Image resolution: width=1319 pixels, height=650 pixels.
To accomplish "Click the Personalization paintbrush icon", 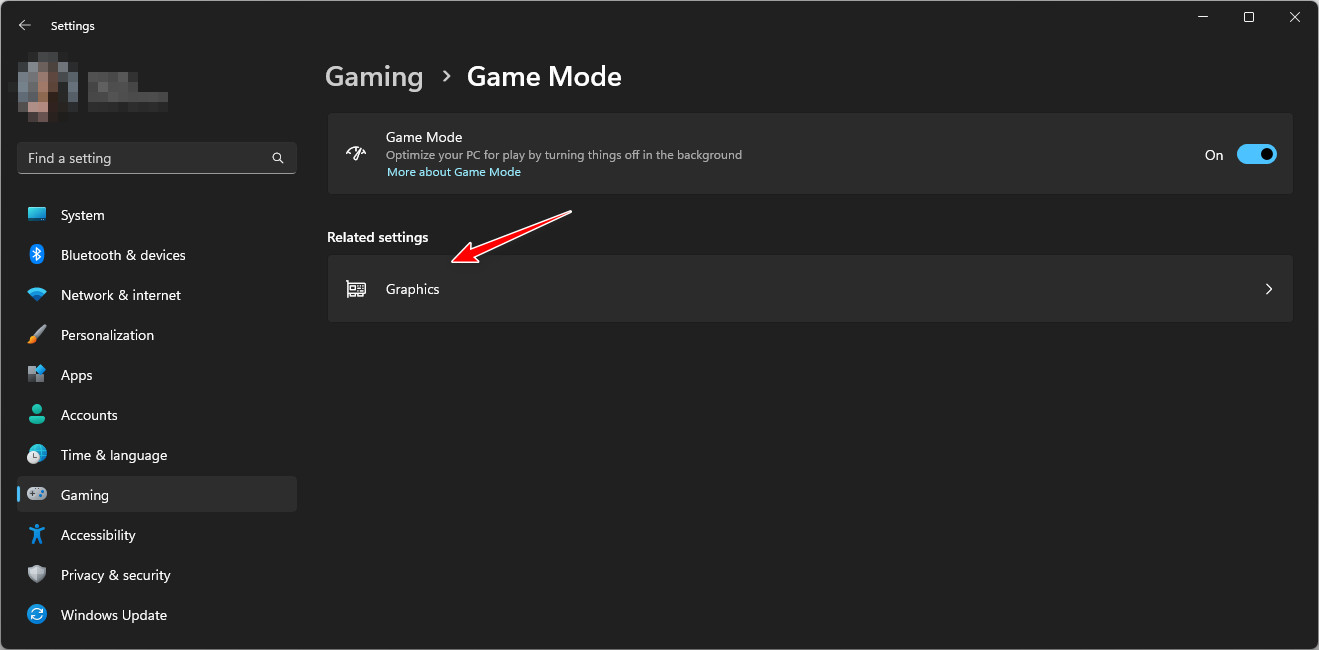I will point(37,335).
